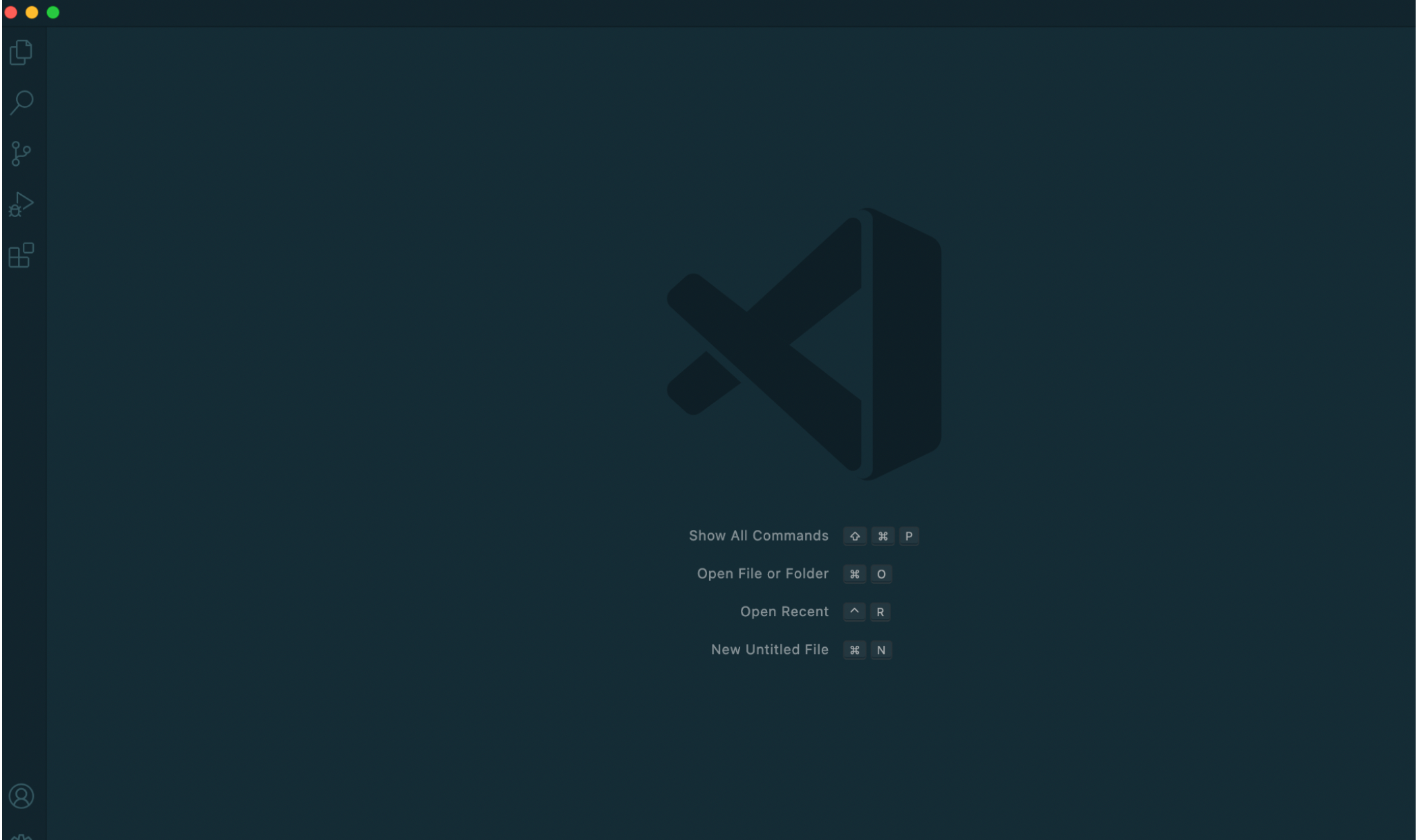Click the Open Recent label

(784, 611)
